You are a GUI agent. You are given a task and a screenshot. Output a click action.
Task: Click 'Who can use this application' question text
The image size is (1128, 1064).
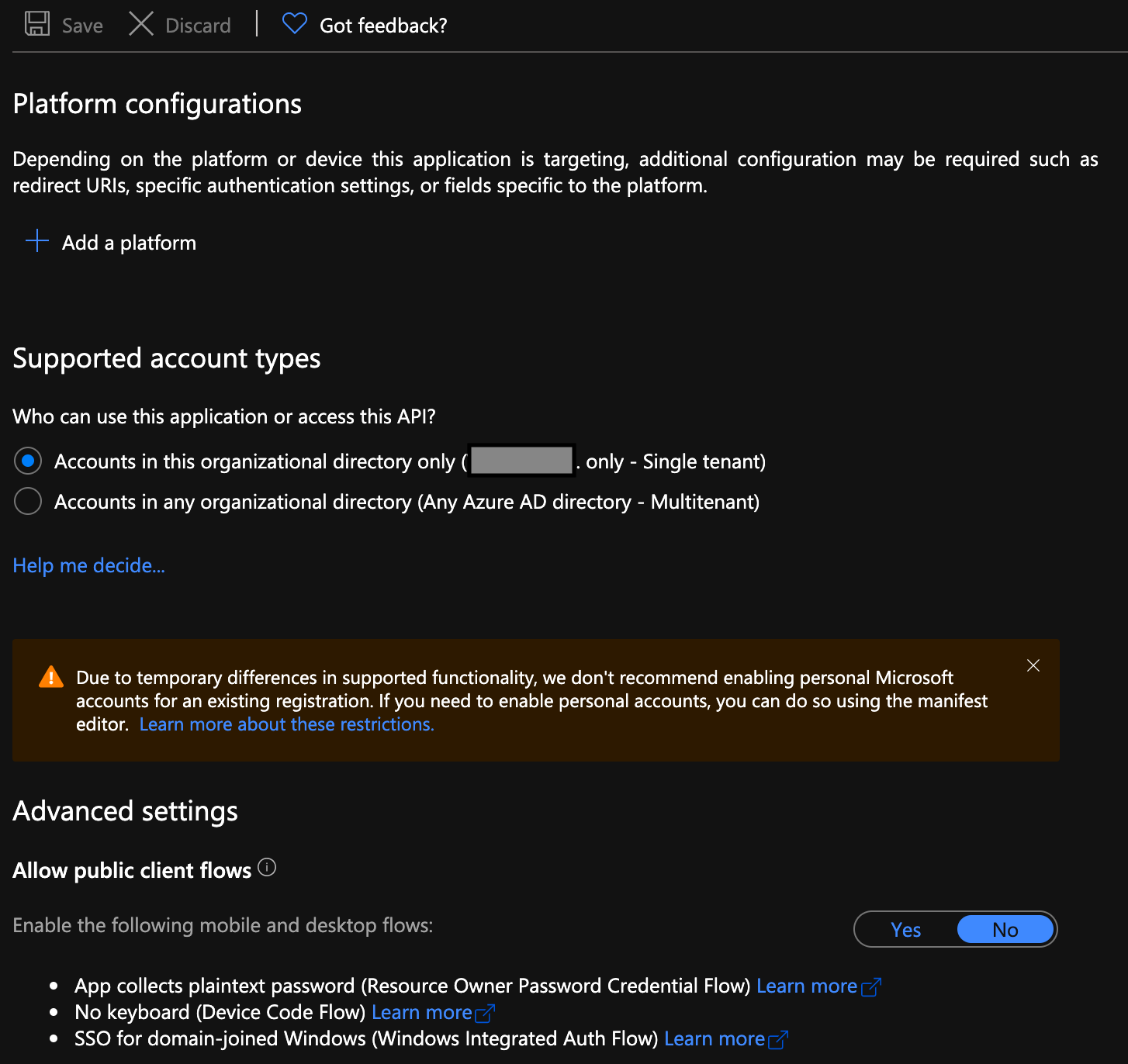pos(224,416)
